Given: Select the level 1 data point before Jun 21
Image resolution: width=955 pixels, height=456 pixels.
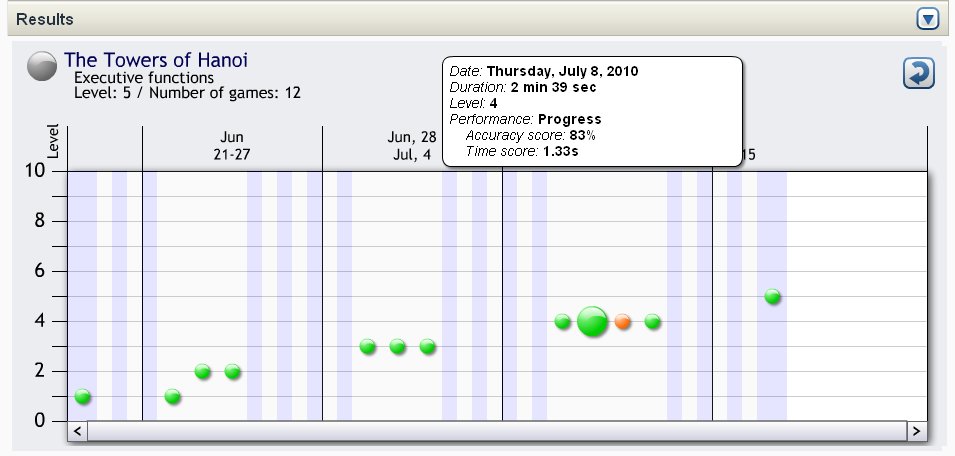Looking at the screenshot, I should click(83, 397).
